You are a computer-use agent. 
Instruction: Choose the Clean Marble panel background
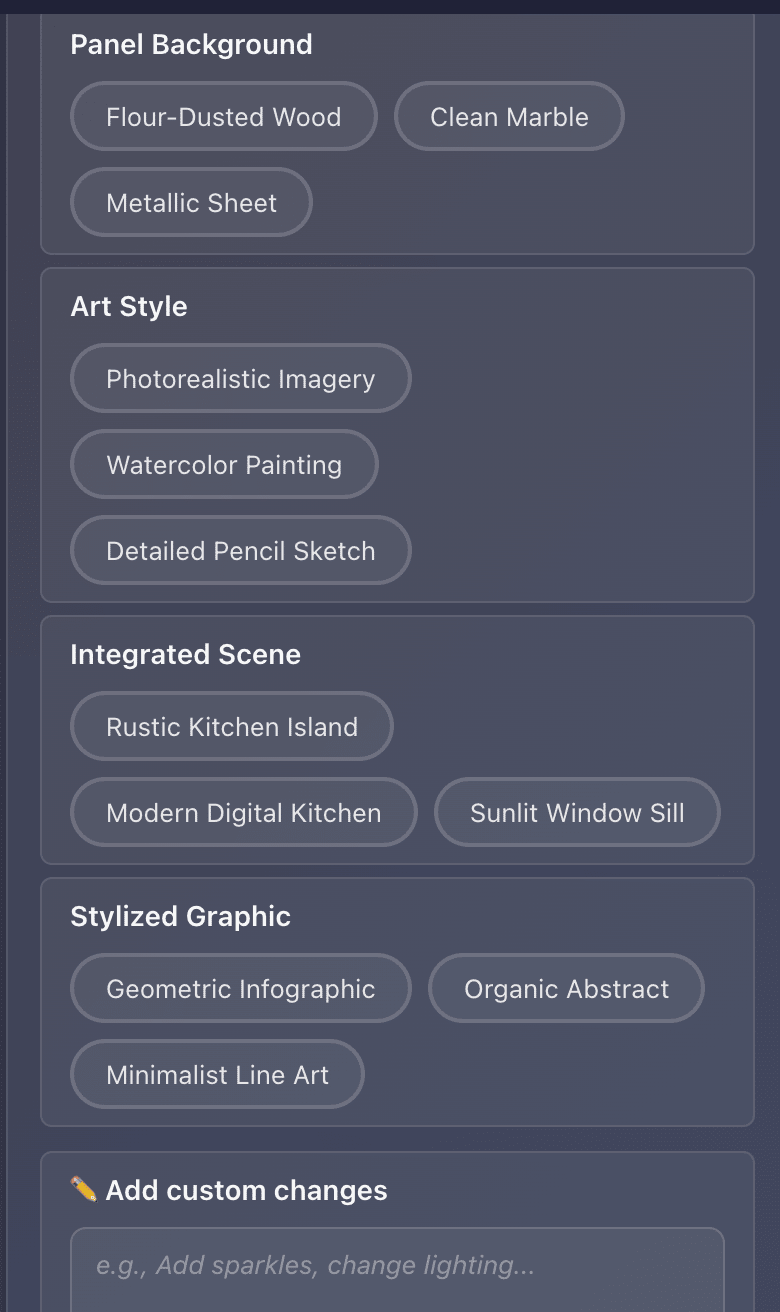[x=509, y=117]
